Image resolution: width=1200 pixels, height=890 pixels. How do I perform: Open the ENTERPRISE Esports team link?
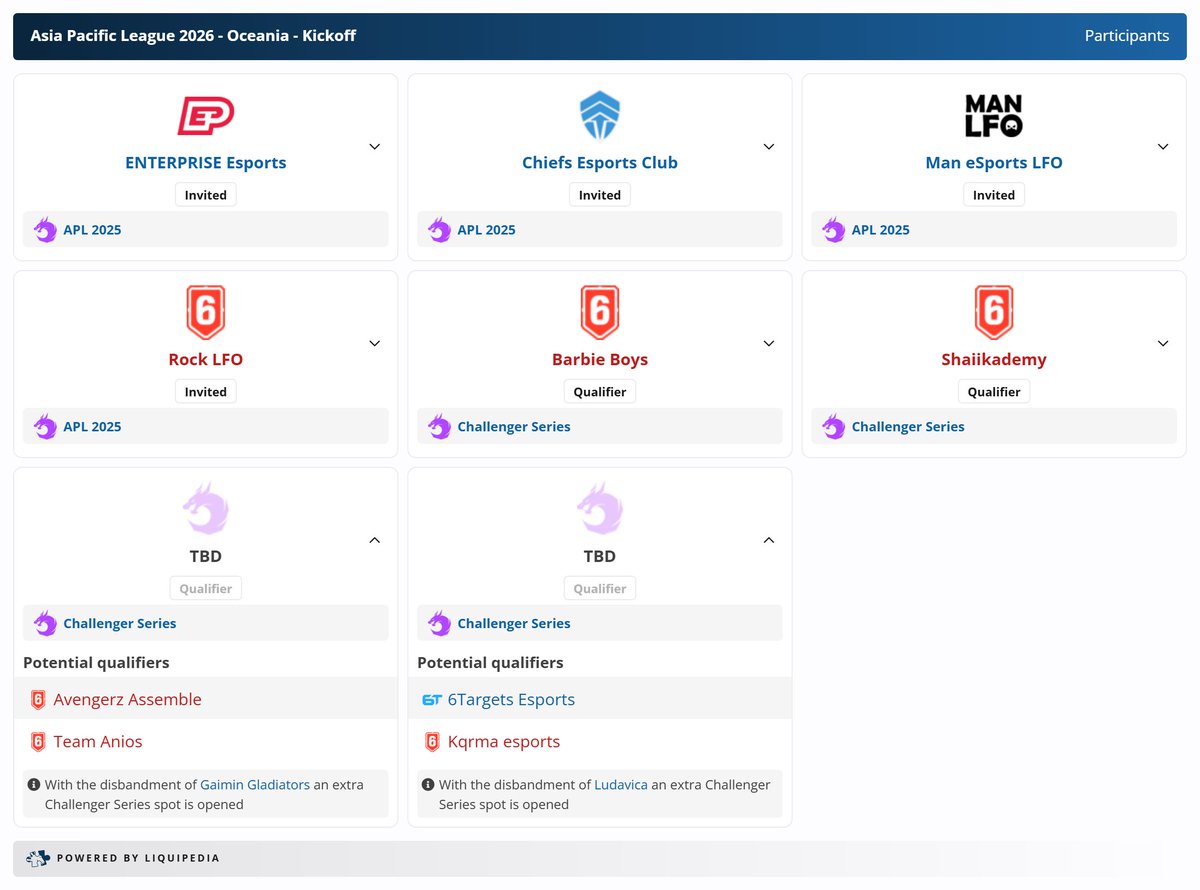[206, 163]
